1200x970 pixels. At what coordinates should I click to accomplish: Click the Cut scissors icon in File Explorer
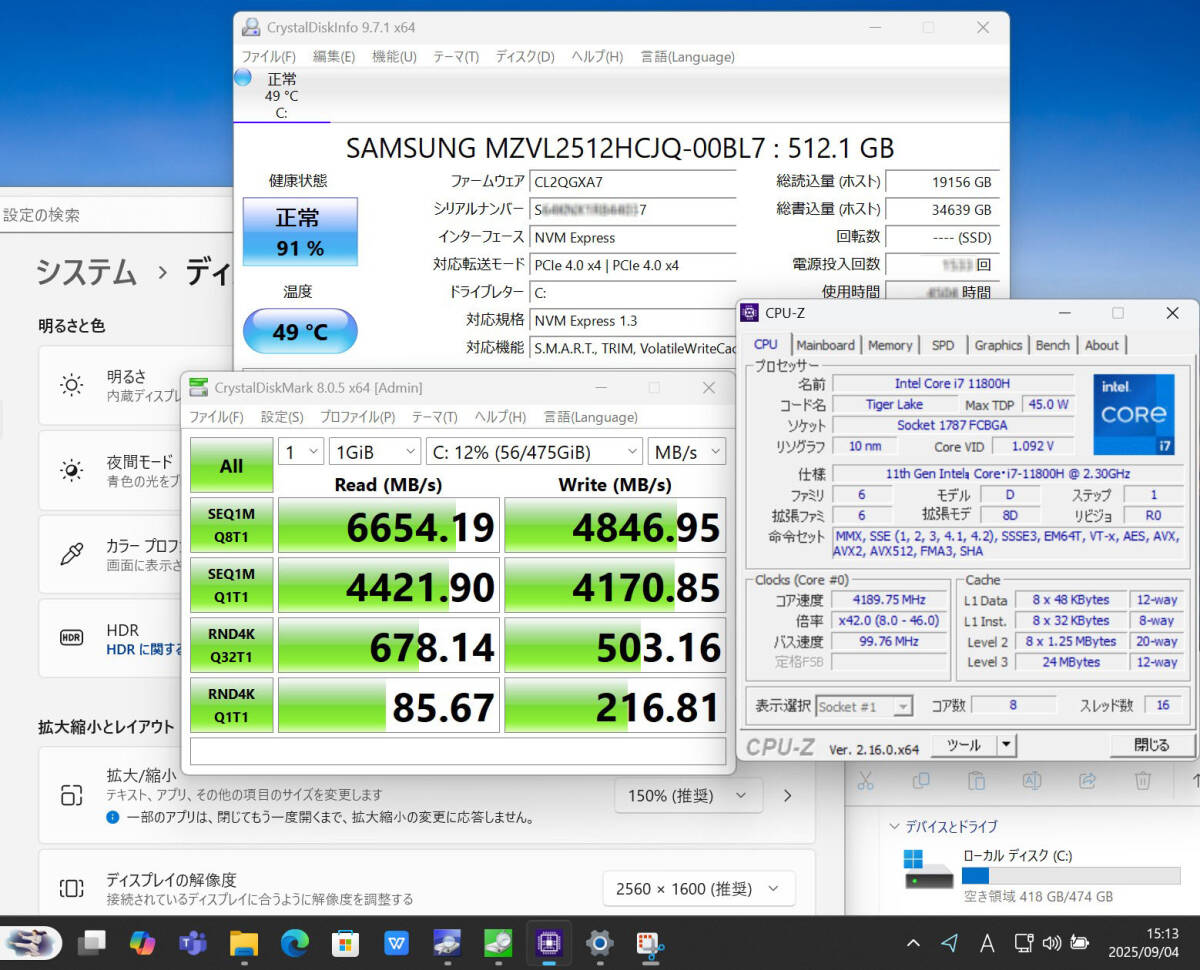tap(866, 780)
